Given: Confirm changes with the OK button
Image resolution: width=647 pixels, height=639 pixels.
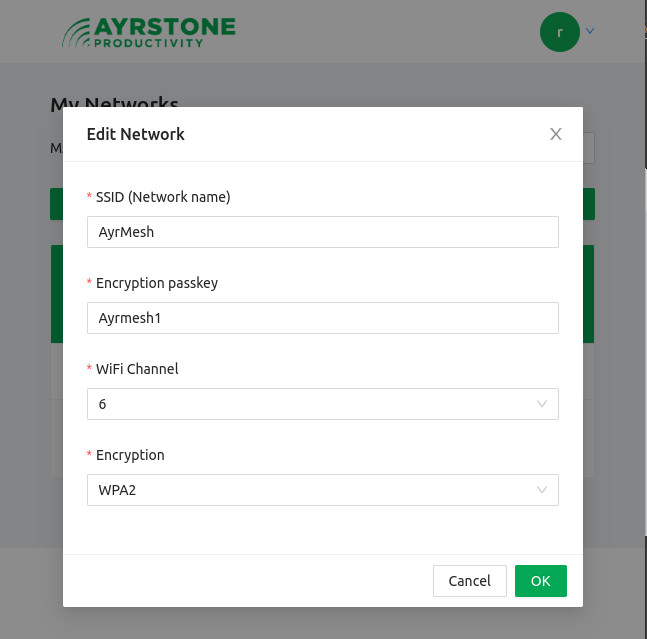Looking at the screenshot, I should click(x=541, y=581).
